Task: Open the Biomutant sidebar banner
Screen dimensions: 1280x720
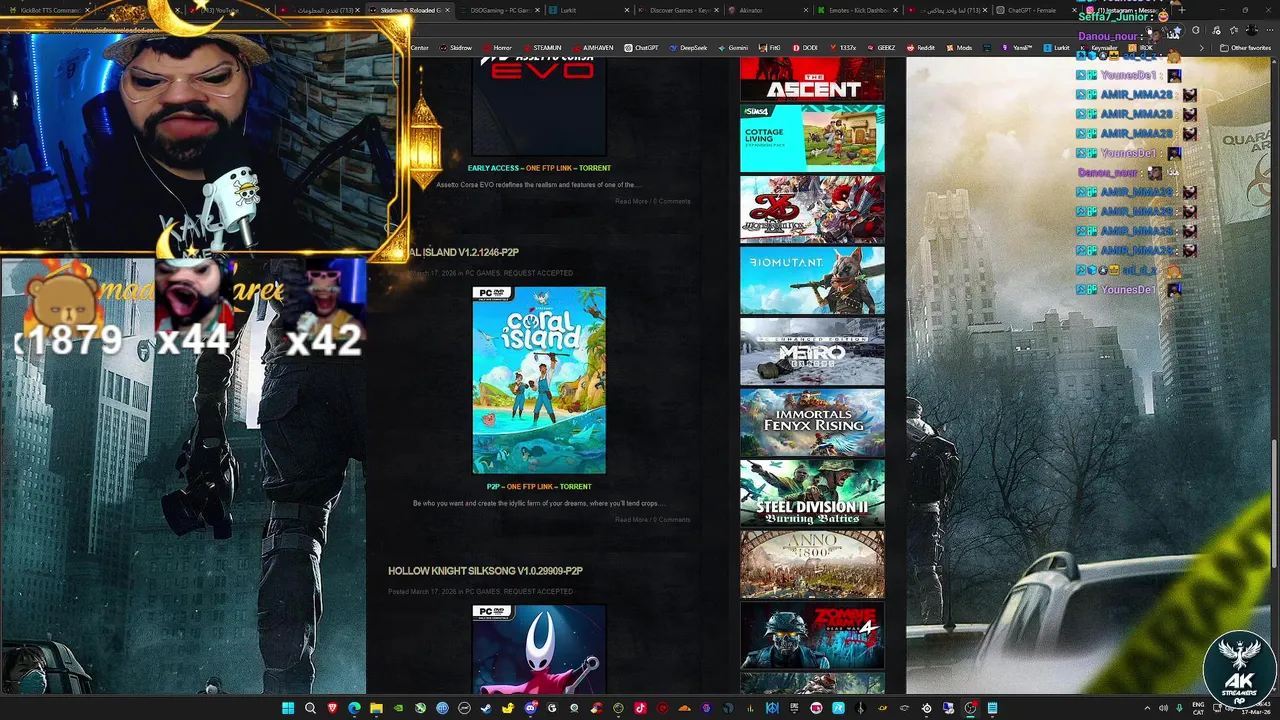Action: click(x=812, y=281)
